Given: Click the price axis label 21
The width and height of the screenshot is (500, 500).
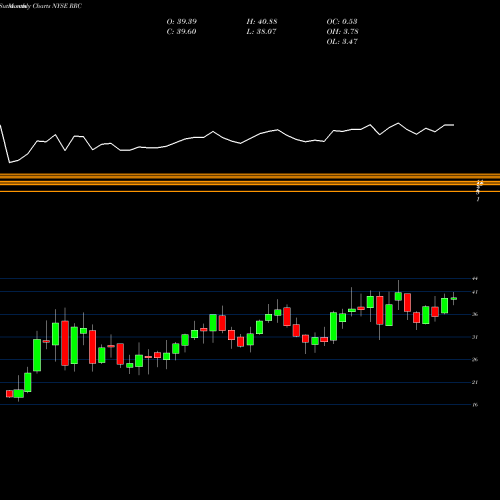Looking at the screenshot, I should [x=475, y=382].
